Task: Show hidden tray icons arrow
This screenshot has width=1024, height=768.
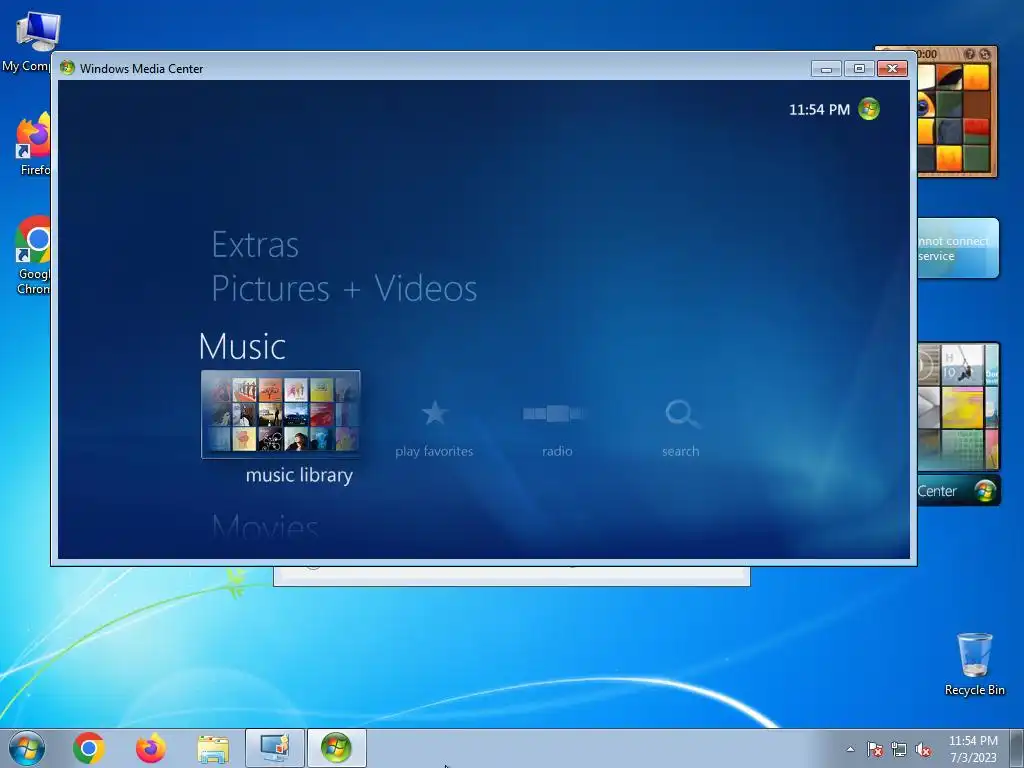Action: [x=850, y=750]
